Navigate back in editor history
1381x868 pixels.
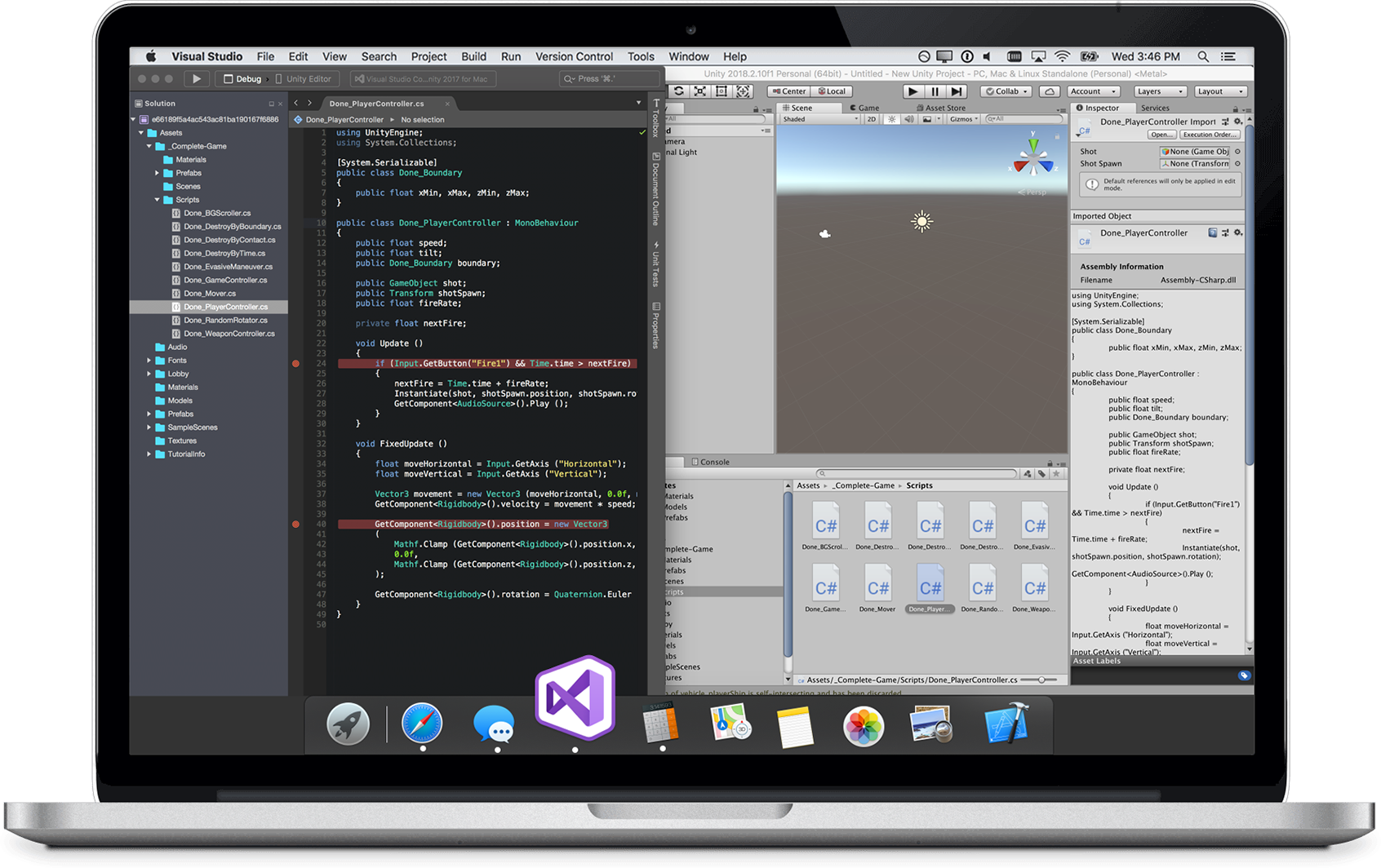(296, 104)
